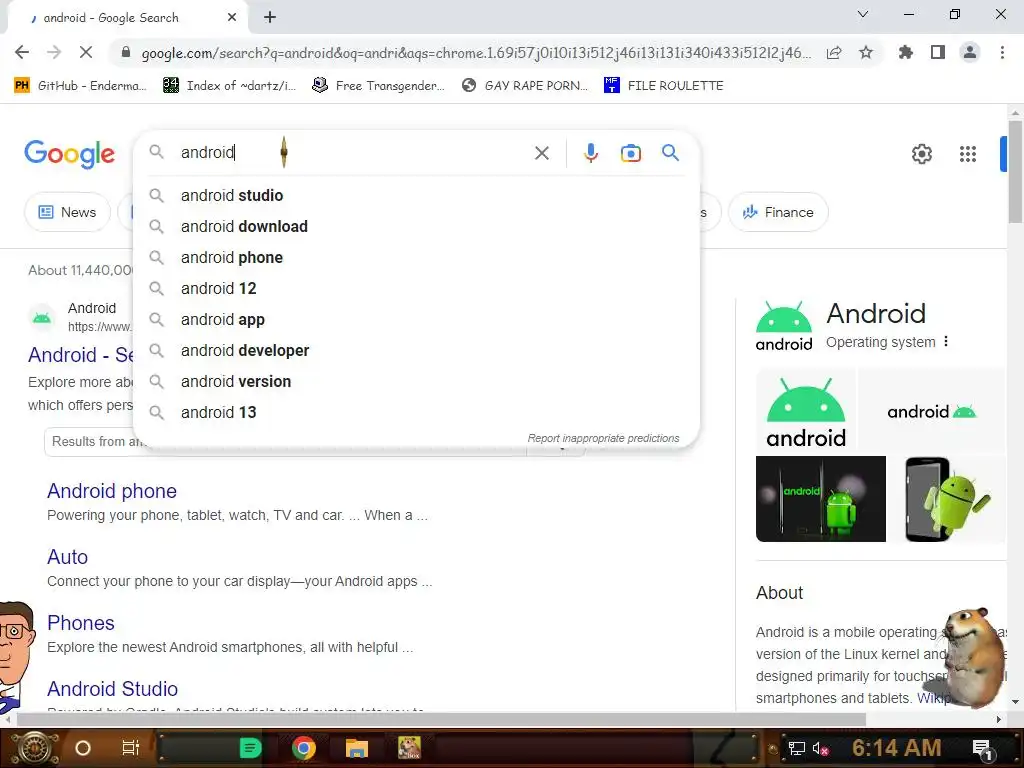Open Index of ~dartz bookmark
Screen dimensions: 1024x768
[x=229, y=86]
